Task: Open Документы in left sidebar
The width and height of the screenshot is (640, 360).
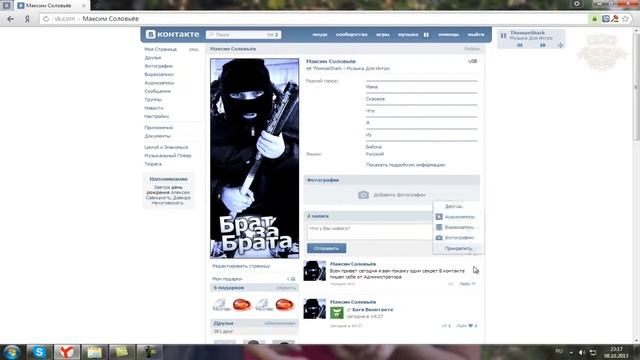Action: pos(157,136)
